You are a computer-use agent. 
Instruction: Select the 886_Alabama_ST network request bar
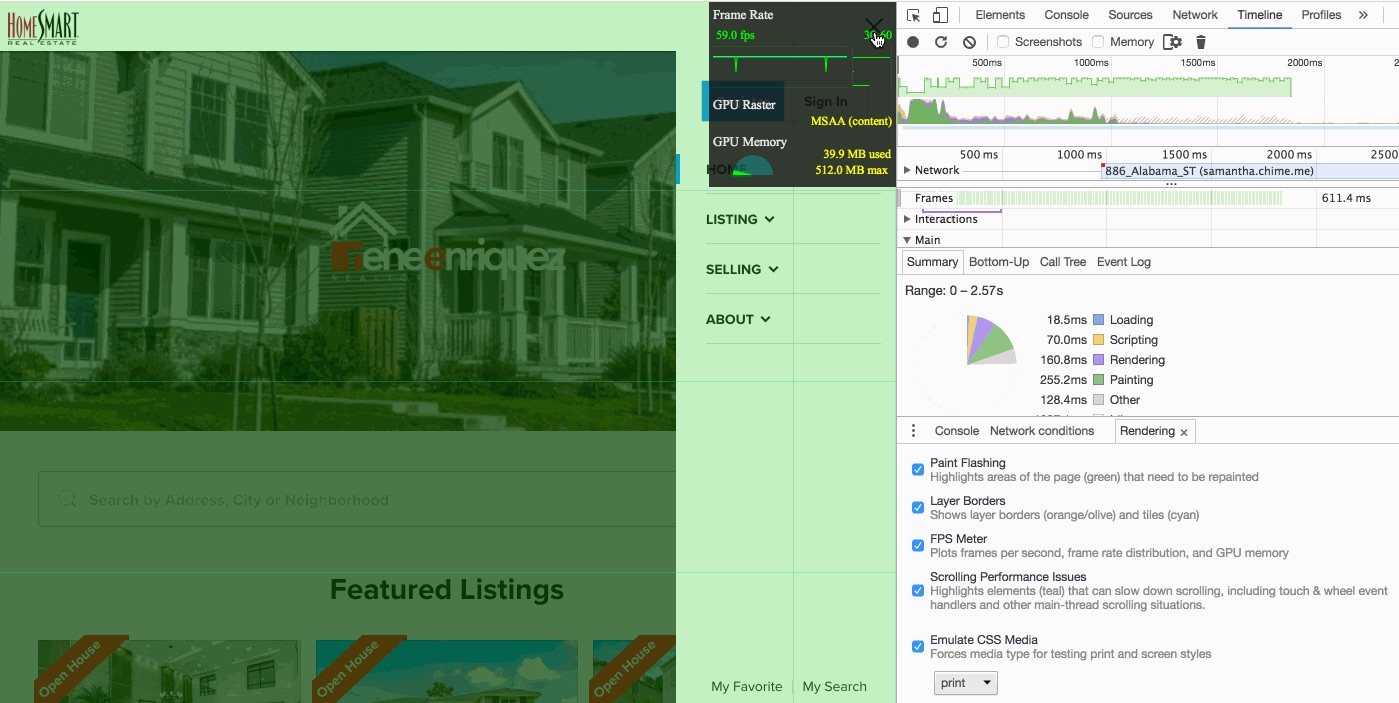[x=1250, y=171]
